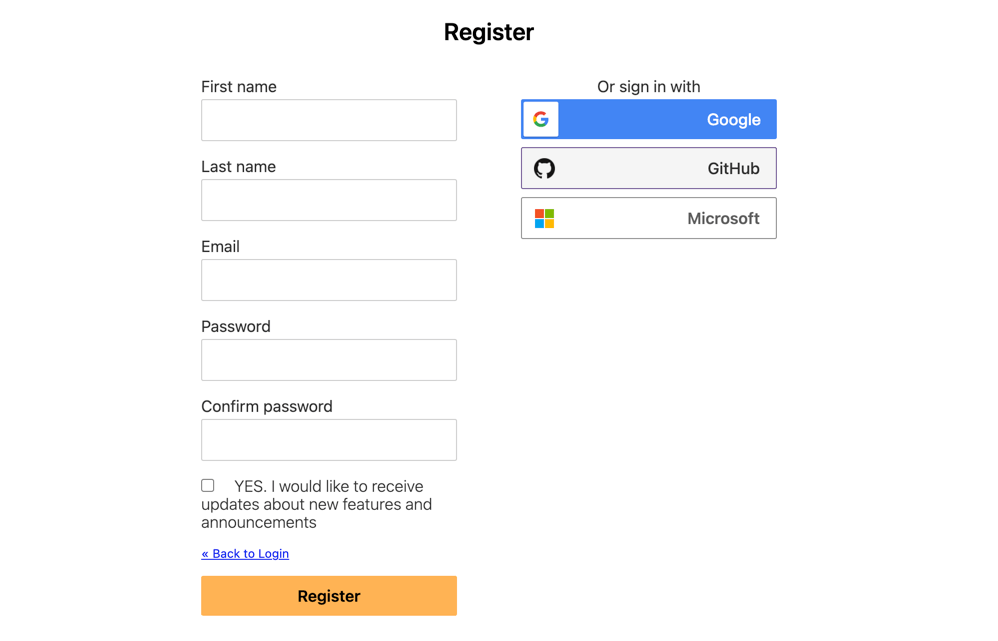998x641 pixels.
Task: Submit the form with orange Register button
Action: click(x=329, y=596)
